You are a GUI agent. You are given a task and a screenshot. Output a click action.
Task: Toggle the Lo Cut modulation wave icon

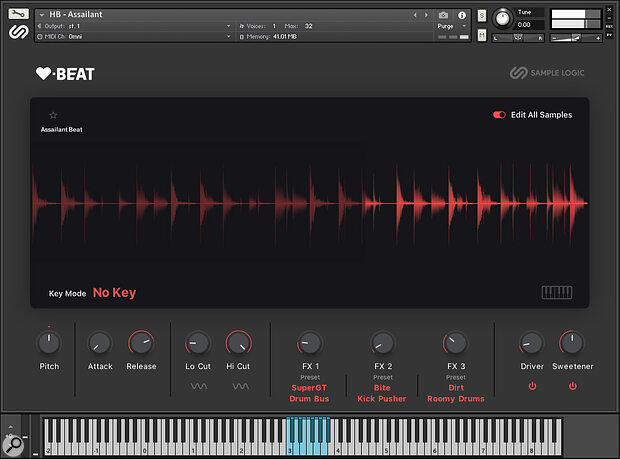(199, 386)
